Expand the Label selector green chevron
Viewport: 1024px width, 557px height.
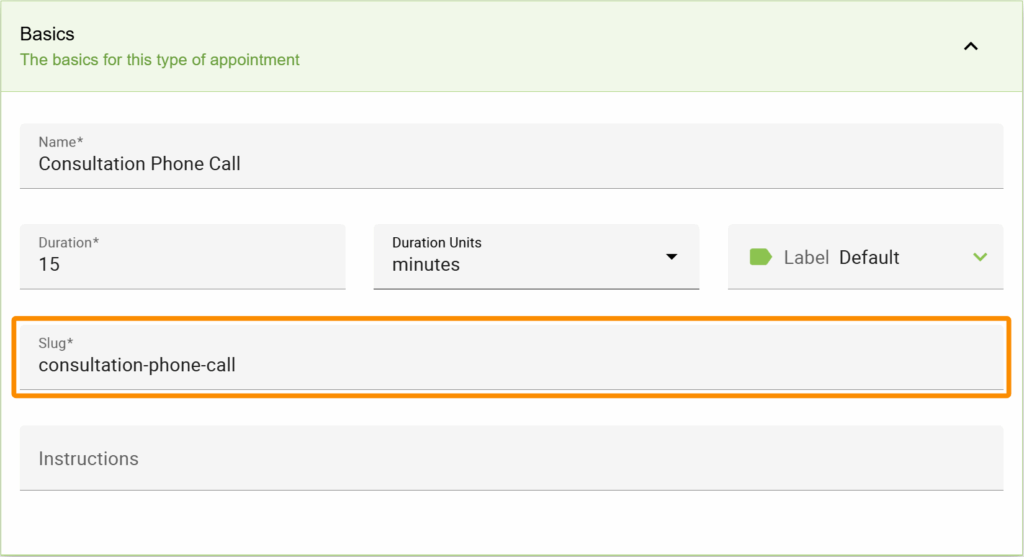tap(980, 257)
